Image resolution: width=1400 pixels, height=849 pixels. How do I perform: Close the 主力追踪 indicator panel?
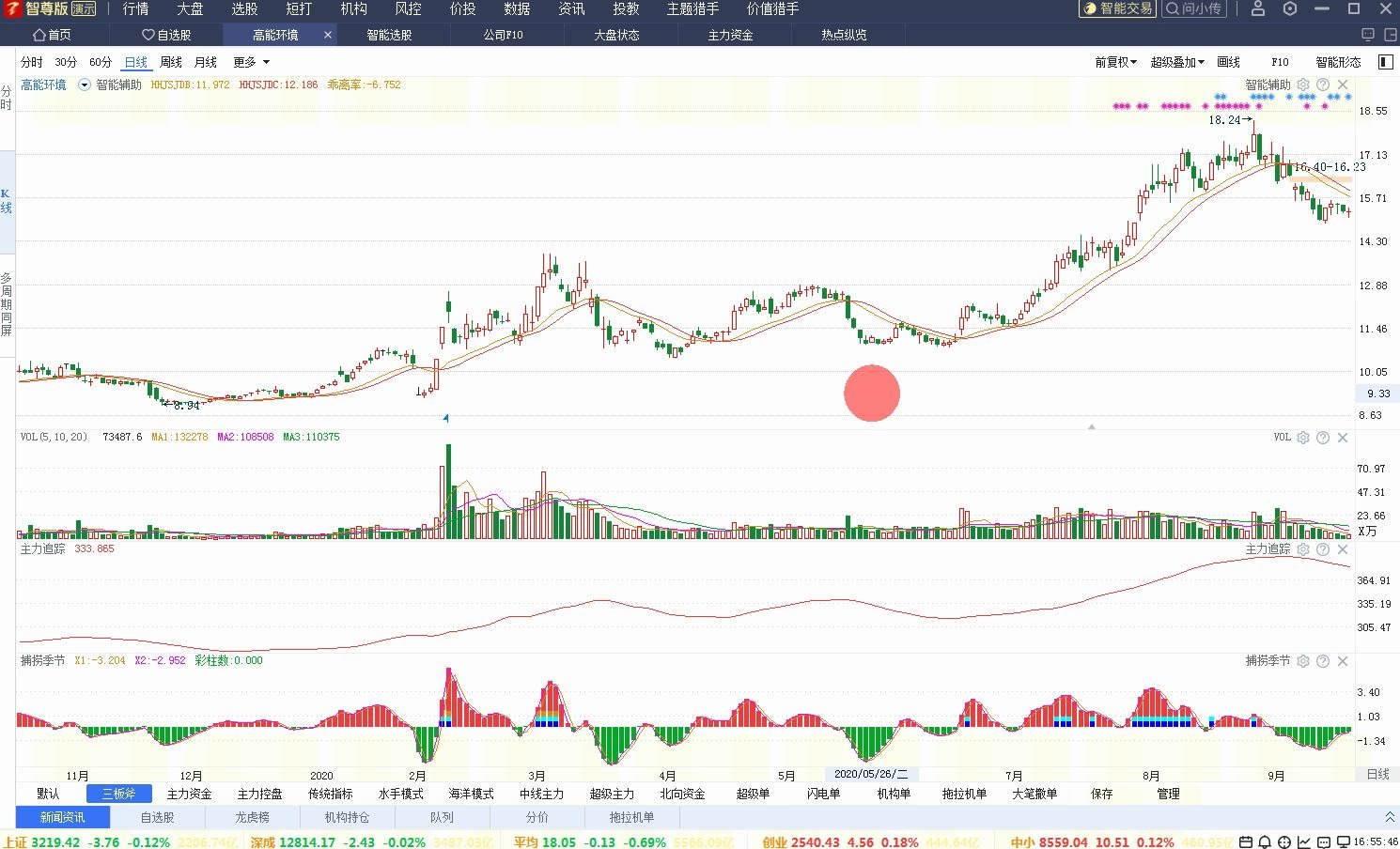(1343, 549)
